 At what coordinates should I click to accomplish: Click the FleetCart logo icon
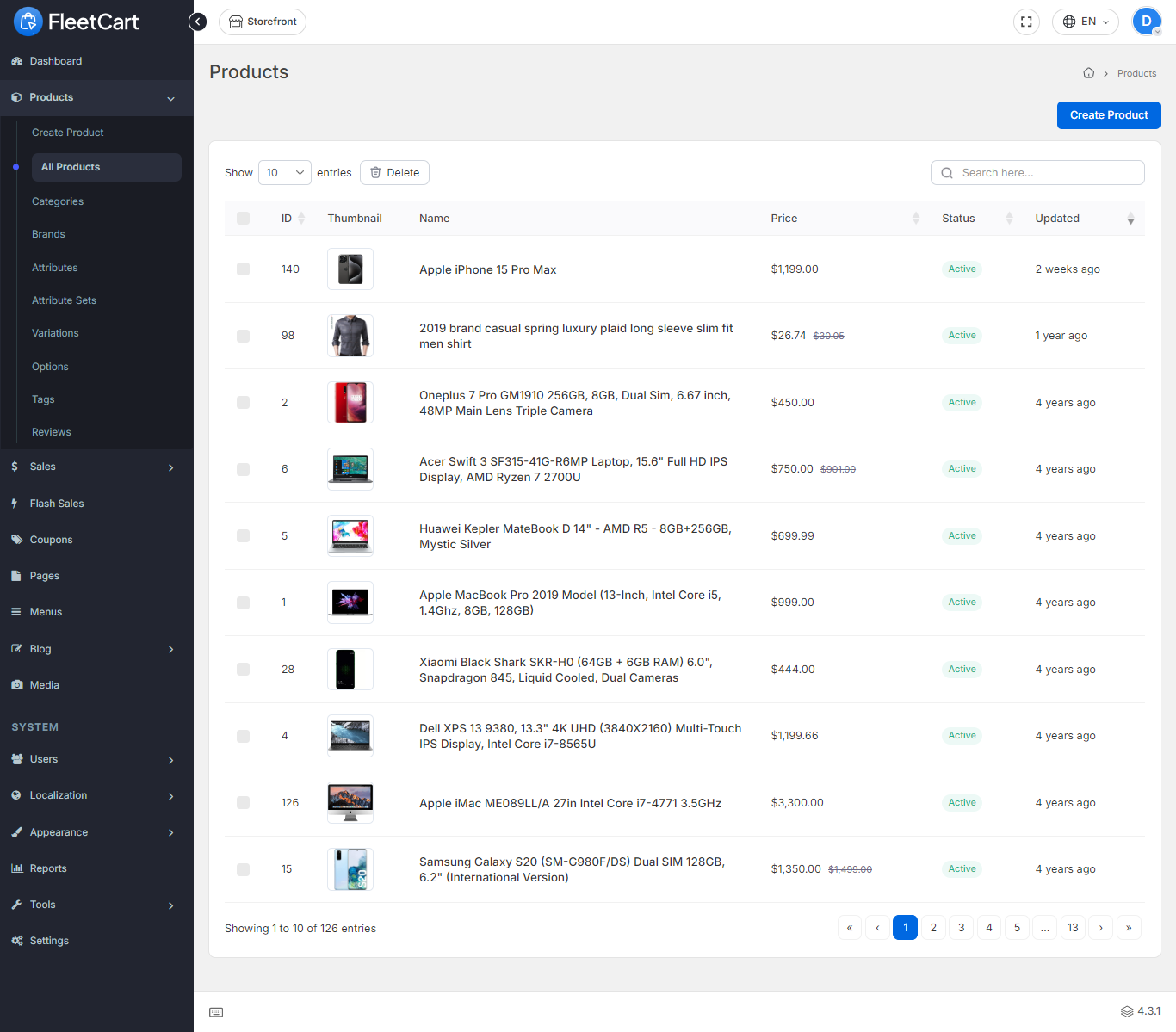point(28,22)
